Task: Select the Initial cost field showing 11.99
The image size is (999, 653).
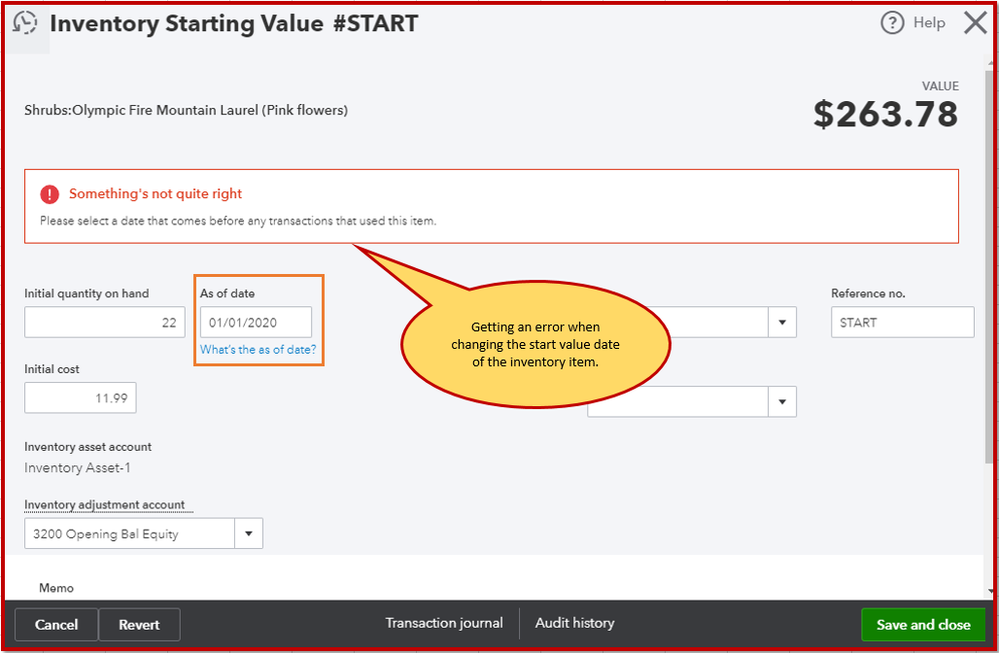Action: click(80, 397)
